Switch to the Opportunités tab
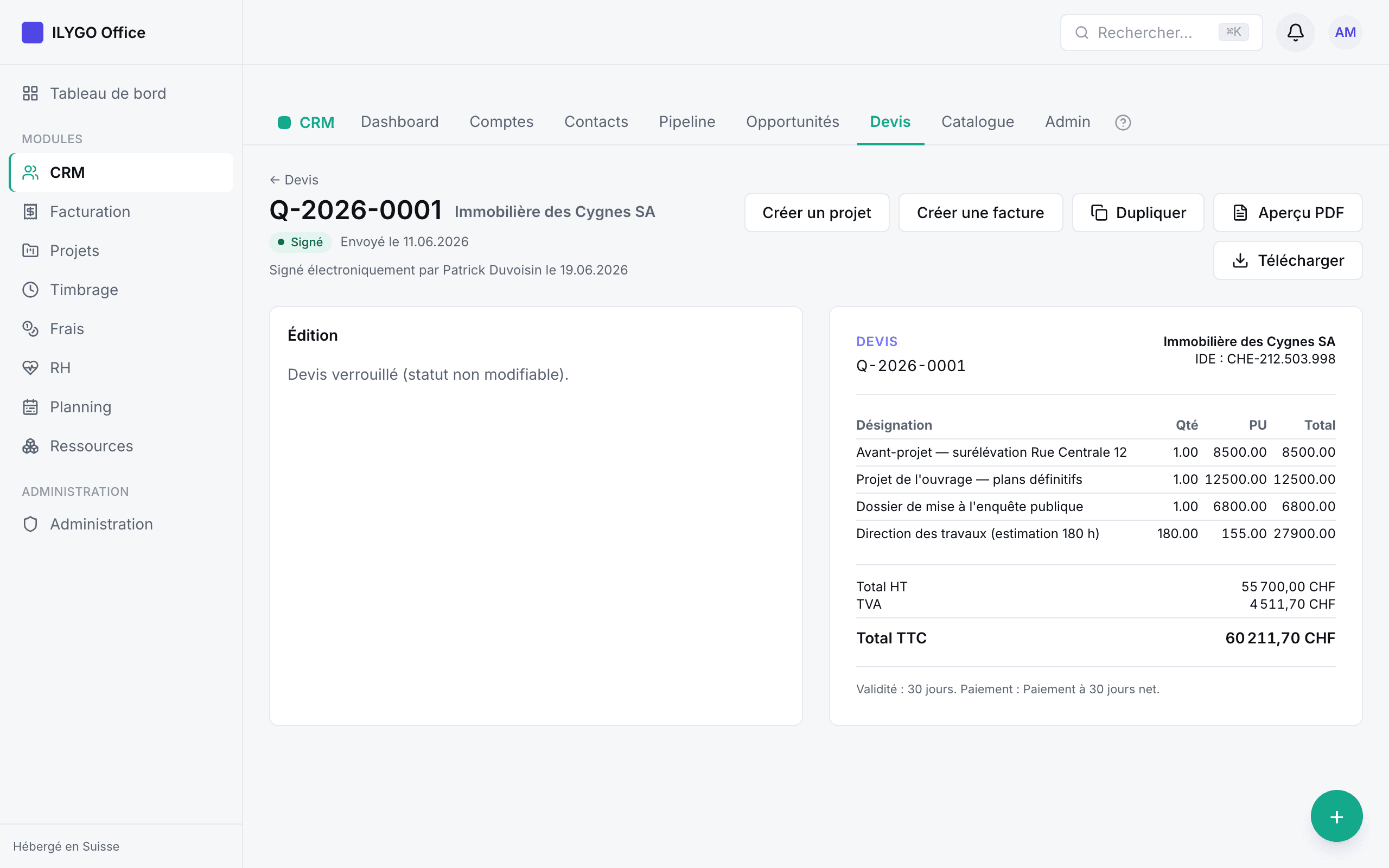Image resolution: width=1389 pixels, height=868 pixels. (792, 122)
